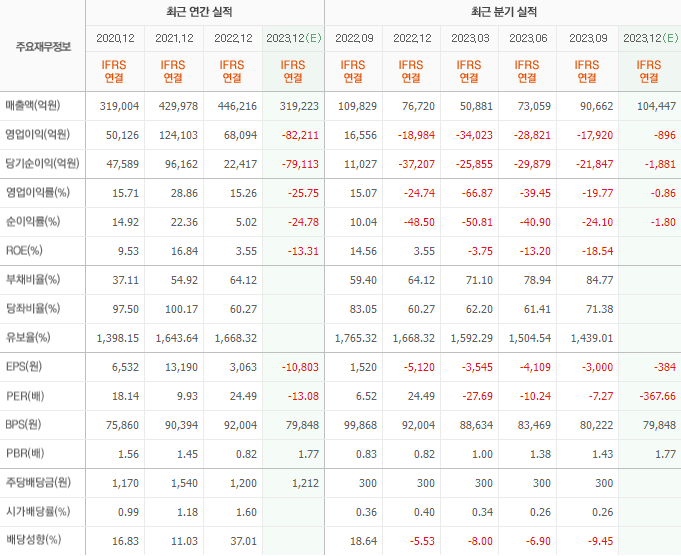
Task: Click the red -37,207 net income value
Action: (416, 165)
